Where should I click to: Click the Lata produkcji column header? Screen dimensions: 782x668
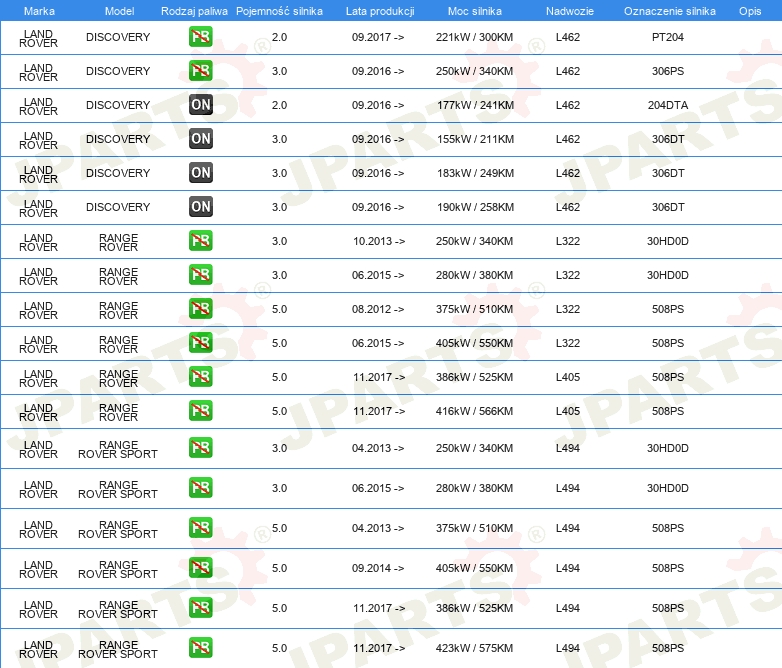380,11
